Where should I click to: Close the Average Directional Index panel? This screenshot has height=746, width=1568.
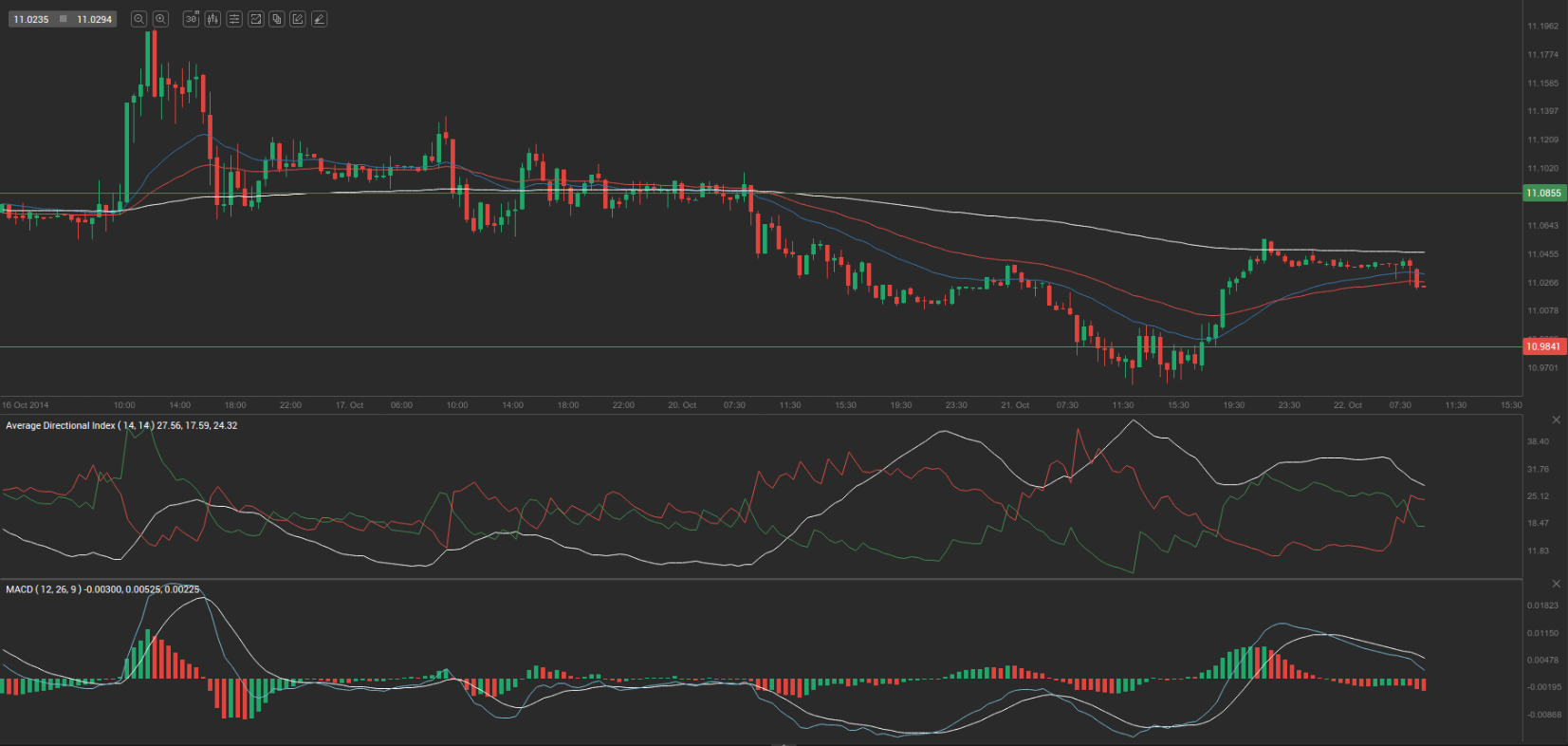(1556, 420)
